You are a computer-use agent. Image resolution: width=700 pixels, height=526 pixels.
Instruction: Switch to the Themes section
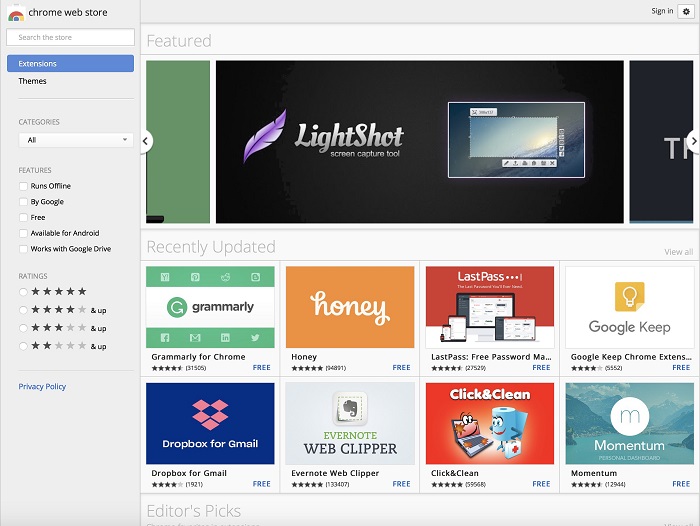(32, 81)
